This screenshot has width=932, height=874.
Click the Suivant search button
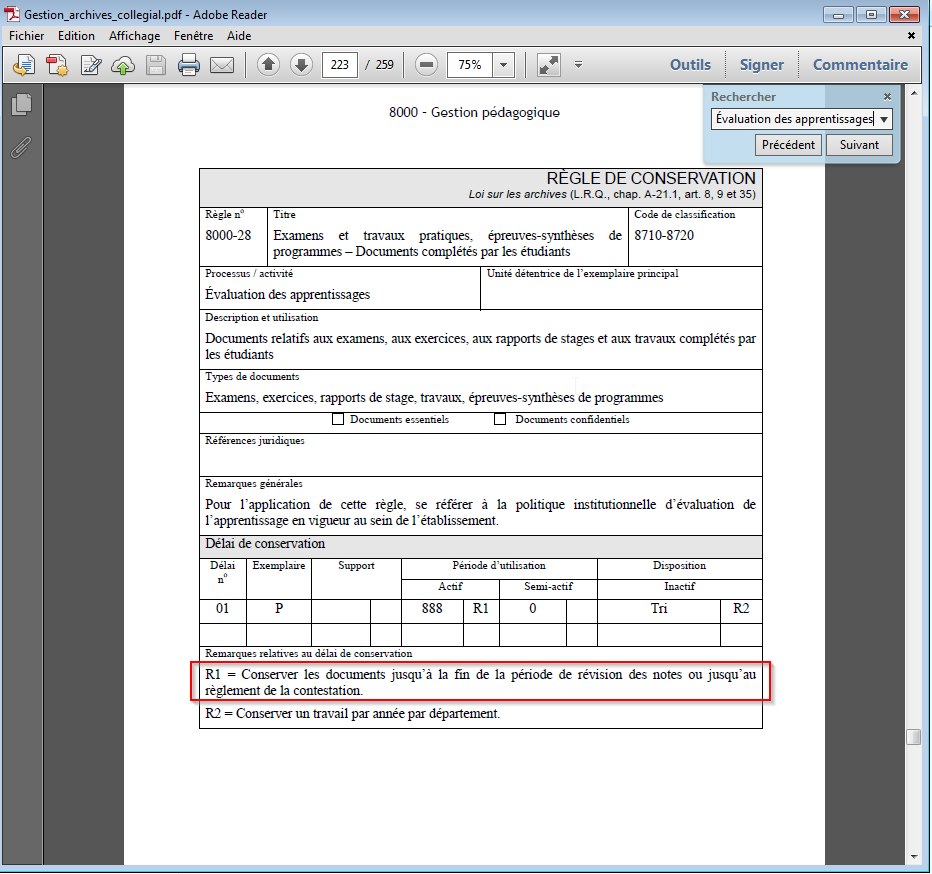[x=859, y=145]
